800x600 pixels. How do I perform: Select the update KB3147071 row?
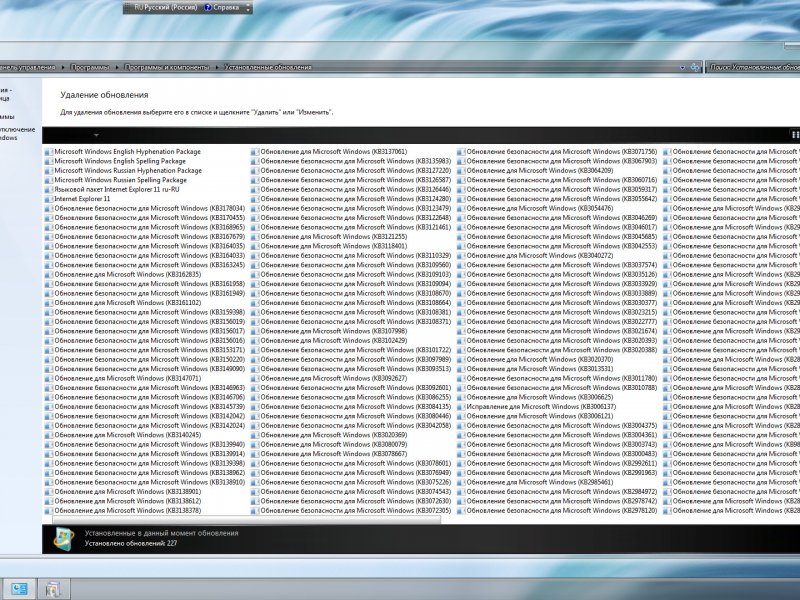[x=123, y=378]
